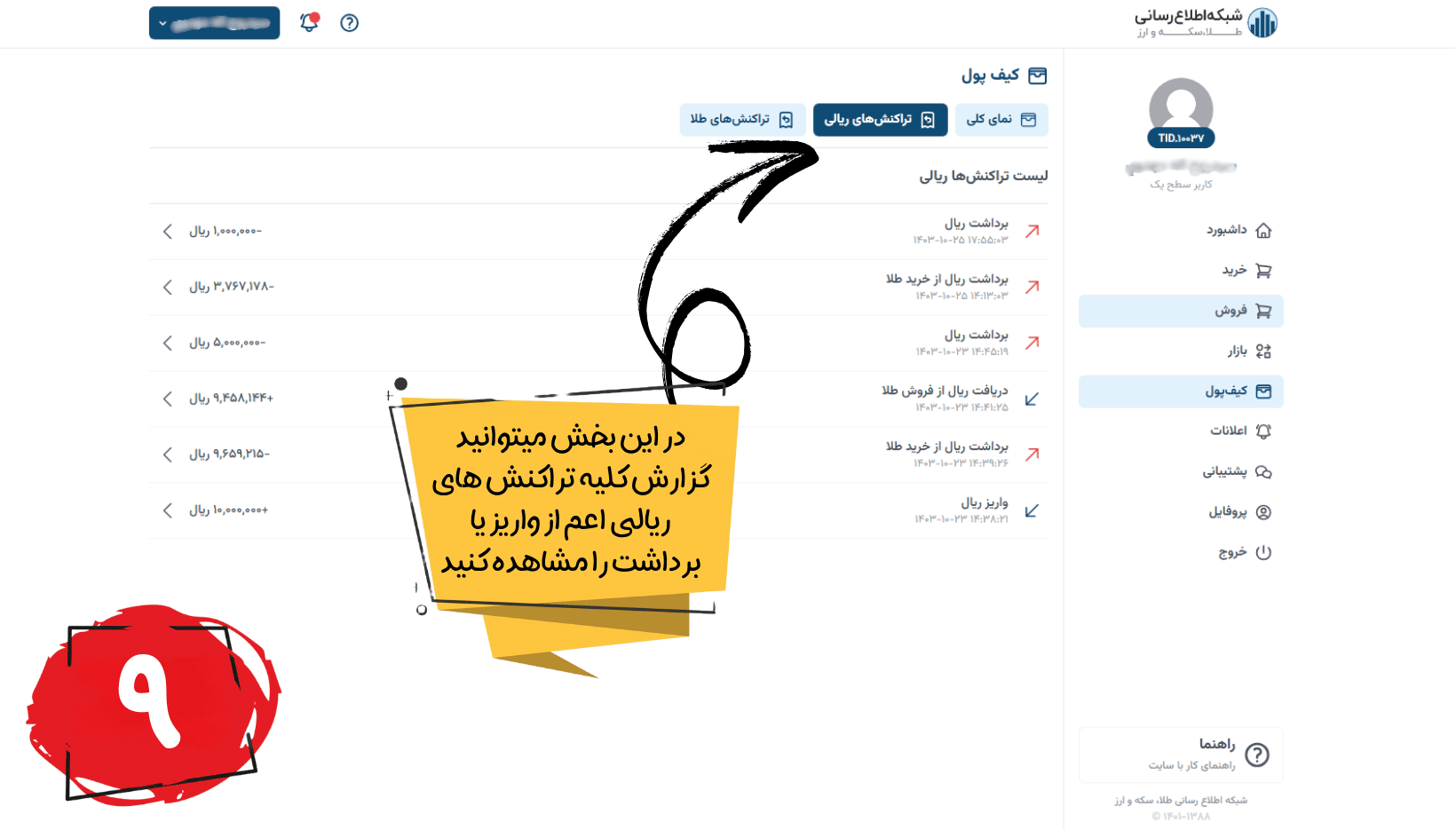Select the تراکنش‌های ریالی tab

coord(879,120)
